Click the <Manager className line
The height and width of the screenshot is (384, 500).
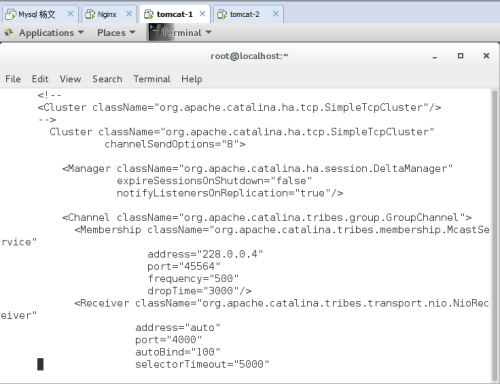[x=257, y=169]
